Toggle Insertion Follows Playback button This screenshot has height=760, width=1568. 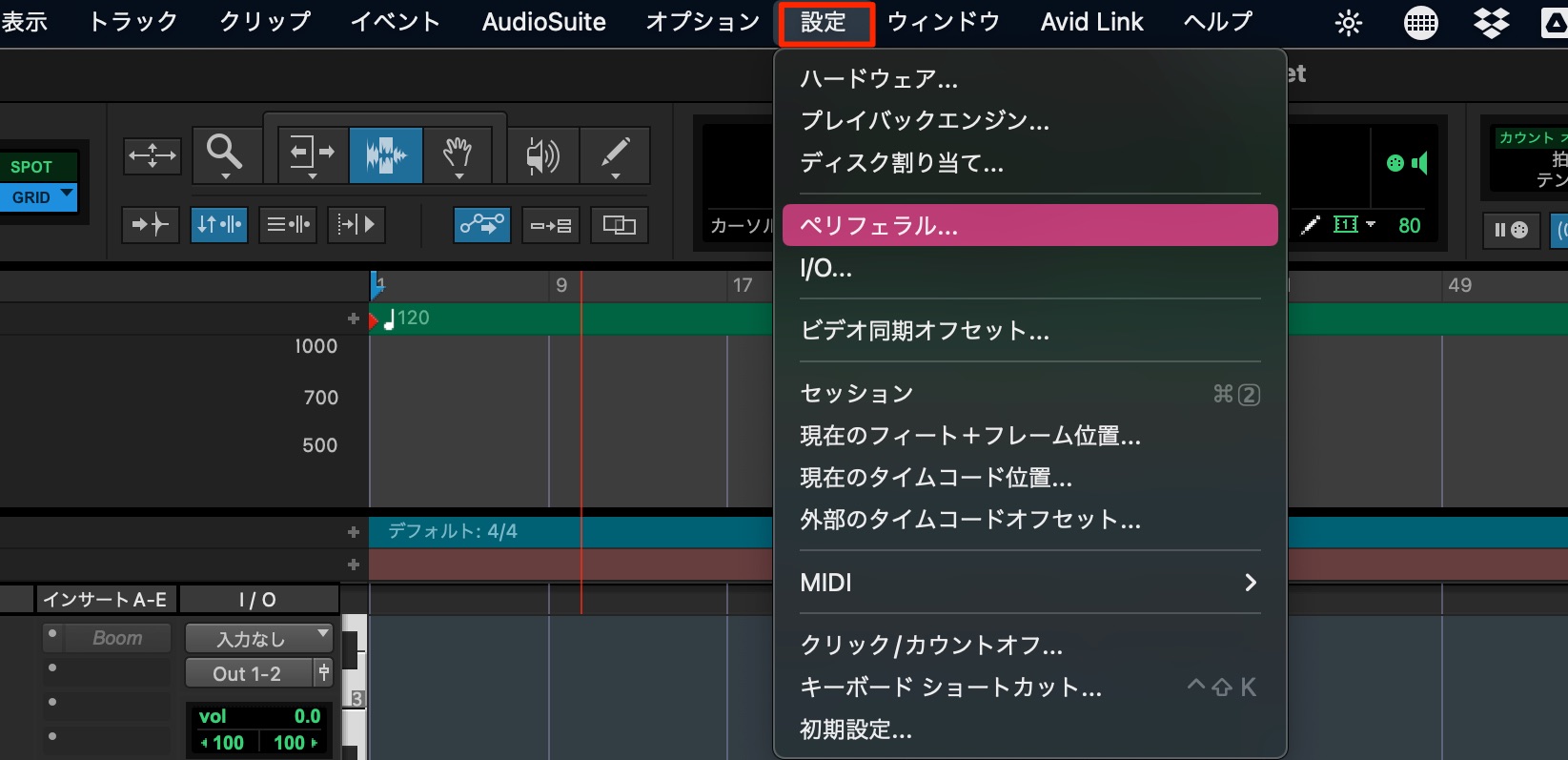click(356, 225)
